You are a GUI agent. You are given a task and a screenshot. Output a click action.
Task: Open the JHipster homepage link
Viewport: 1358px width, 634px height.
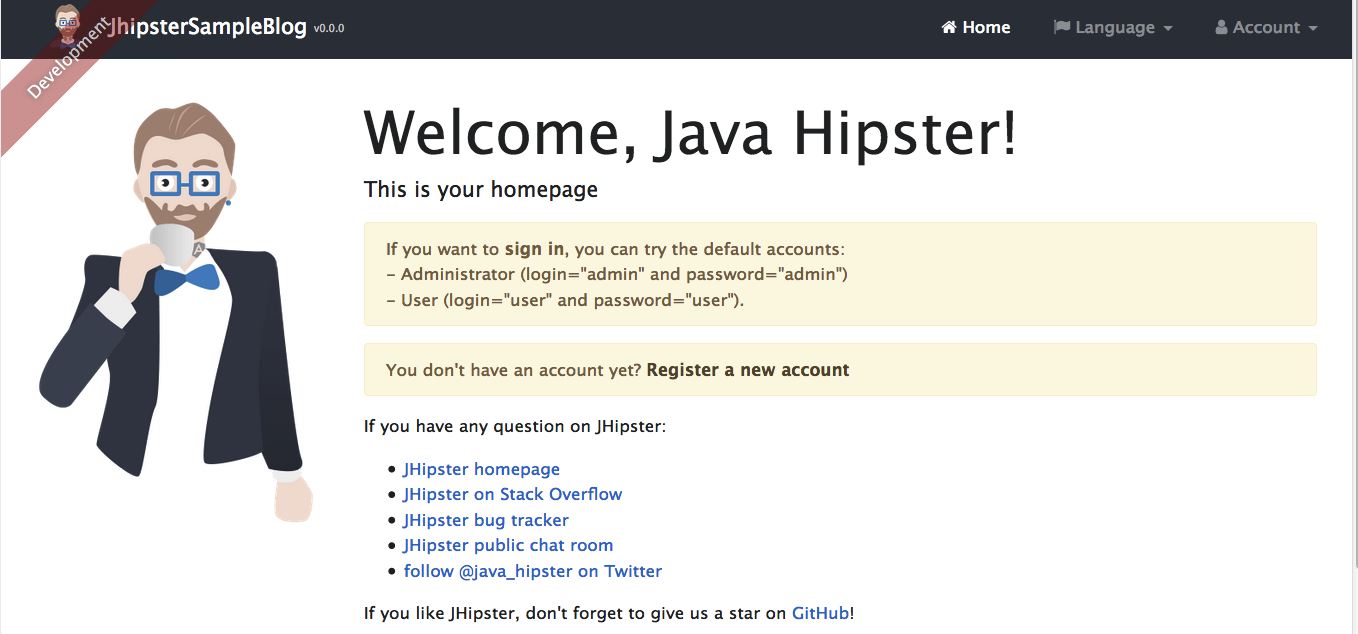tap(481, 469)
